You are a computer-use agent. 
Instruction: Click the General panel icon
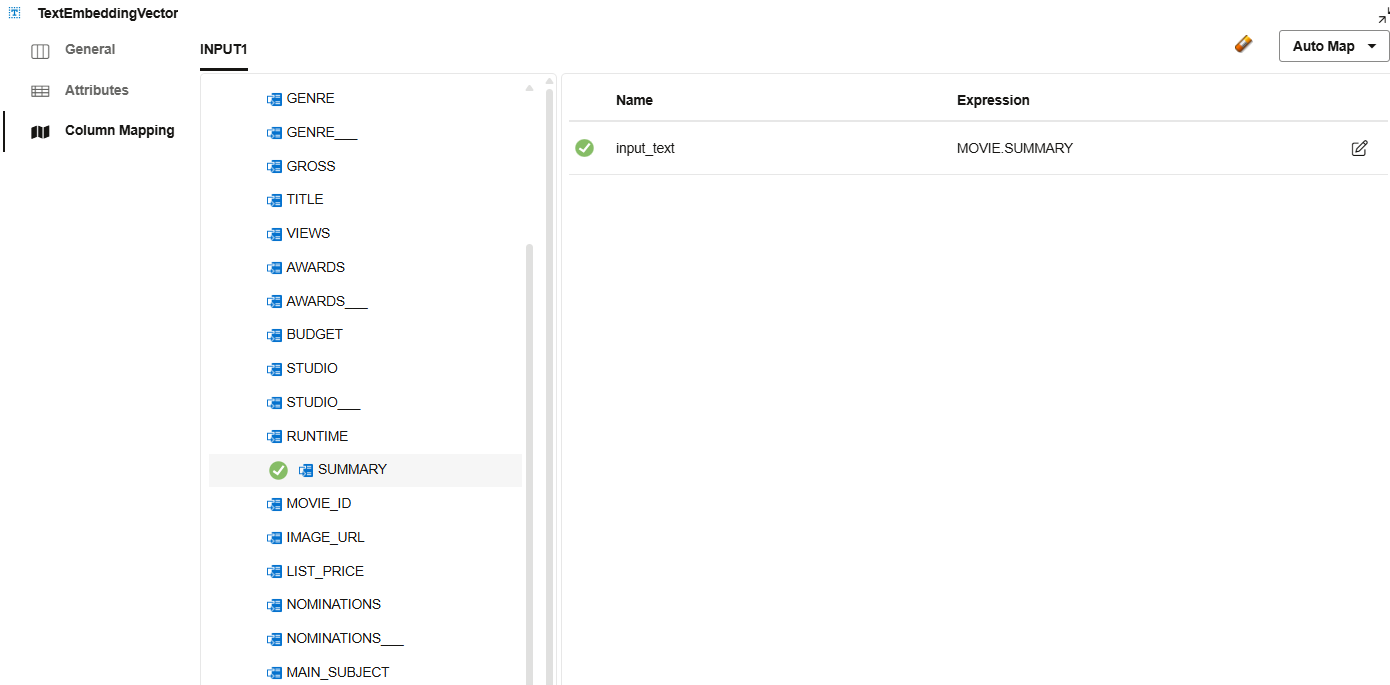point(40,51)
